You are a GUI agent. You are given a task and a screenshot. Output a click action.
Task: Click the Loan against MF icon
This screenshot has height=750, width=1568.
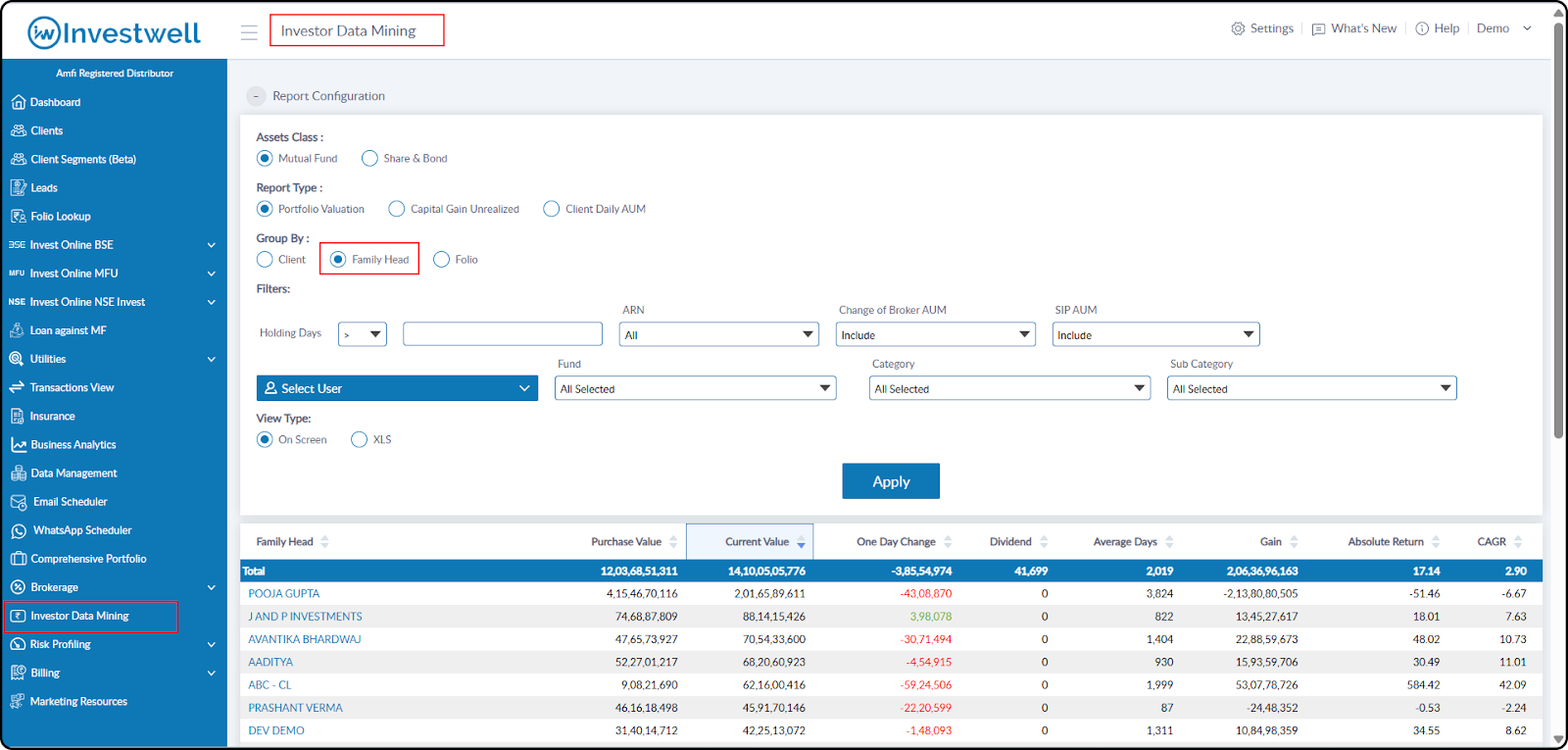pos(18,330)
